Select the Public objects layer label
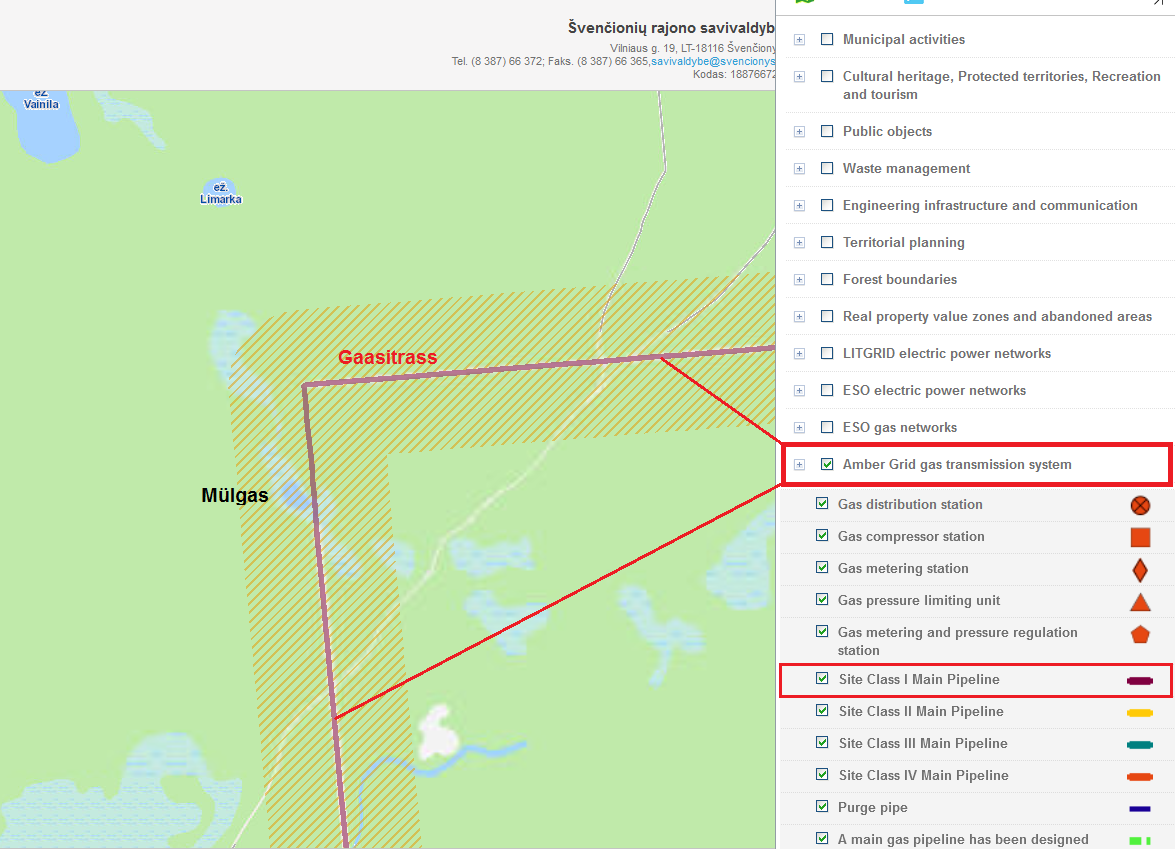This screenshot has height=849, width=1175. [887, 131]
